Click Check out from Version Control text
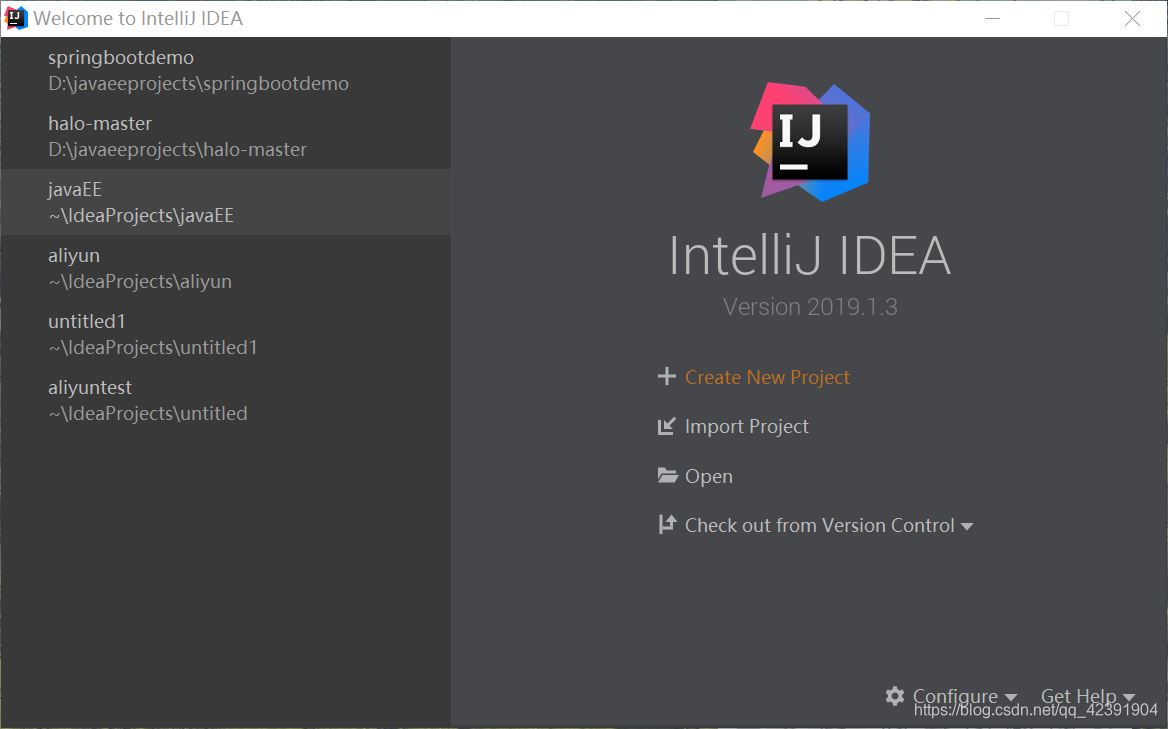1168x729 pixels. (x=819, y=526)
